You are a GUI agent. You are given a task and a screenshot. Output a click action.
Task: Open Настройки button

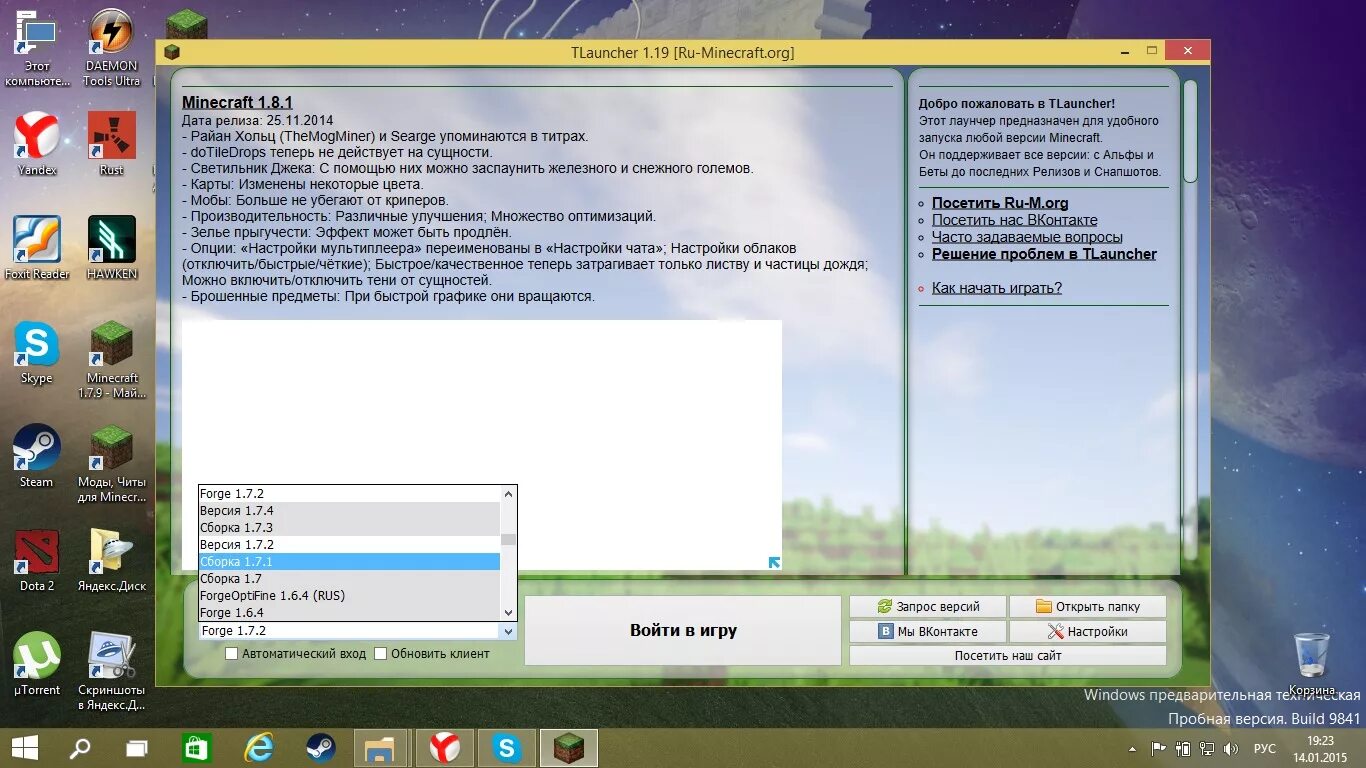point(1088,632)
